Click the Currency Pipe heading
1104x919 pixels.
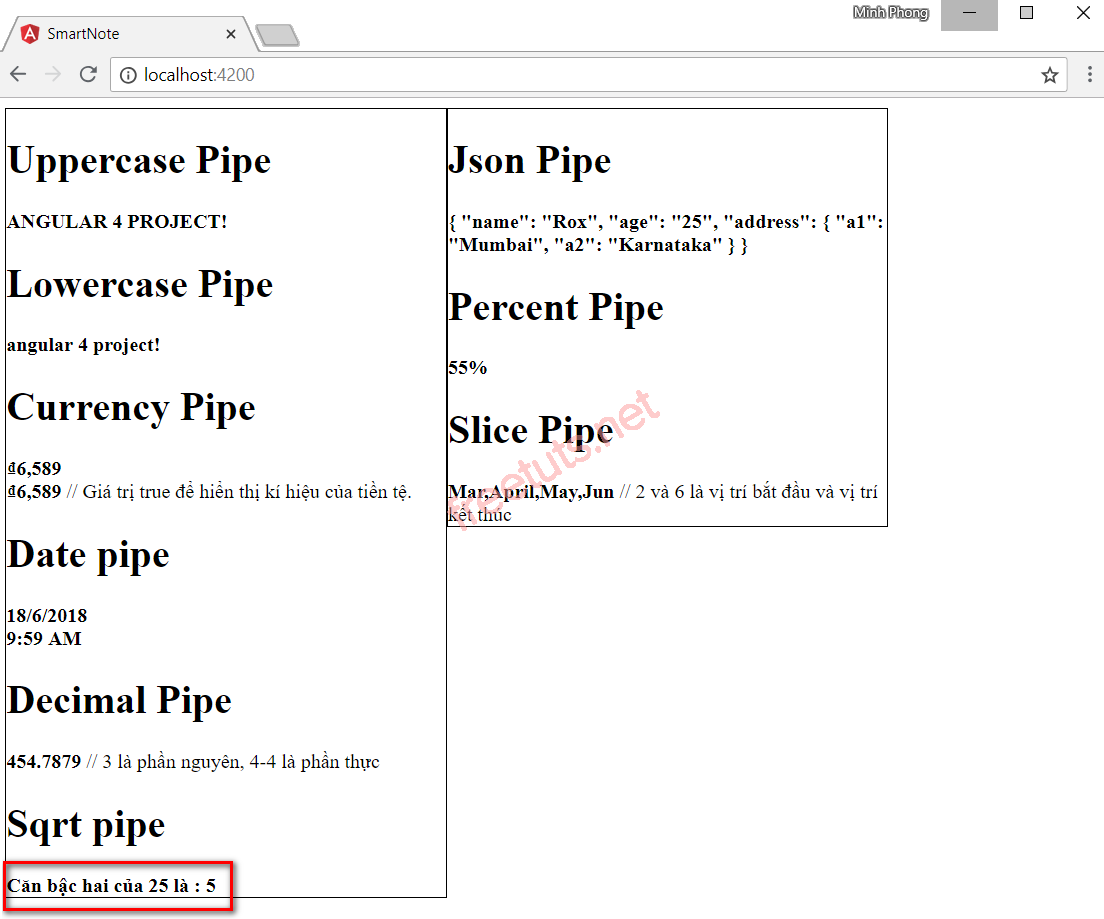pos(131,407)
